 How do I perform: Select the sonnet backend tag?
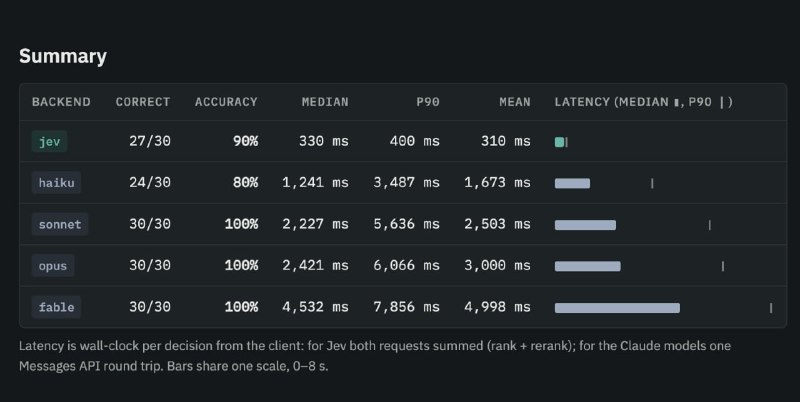pyautogui.click(x=60, y=224)
